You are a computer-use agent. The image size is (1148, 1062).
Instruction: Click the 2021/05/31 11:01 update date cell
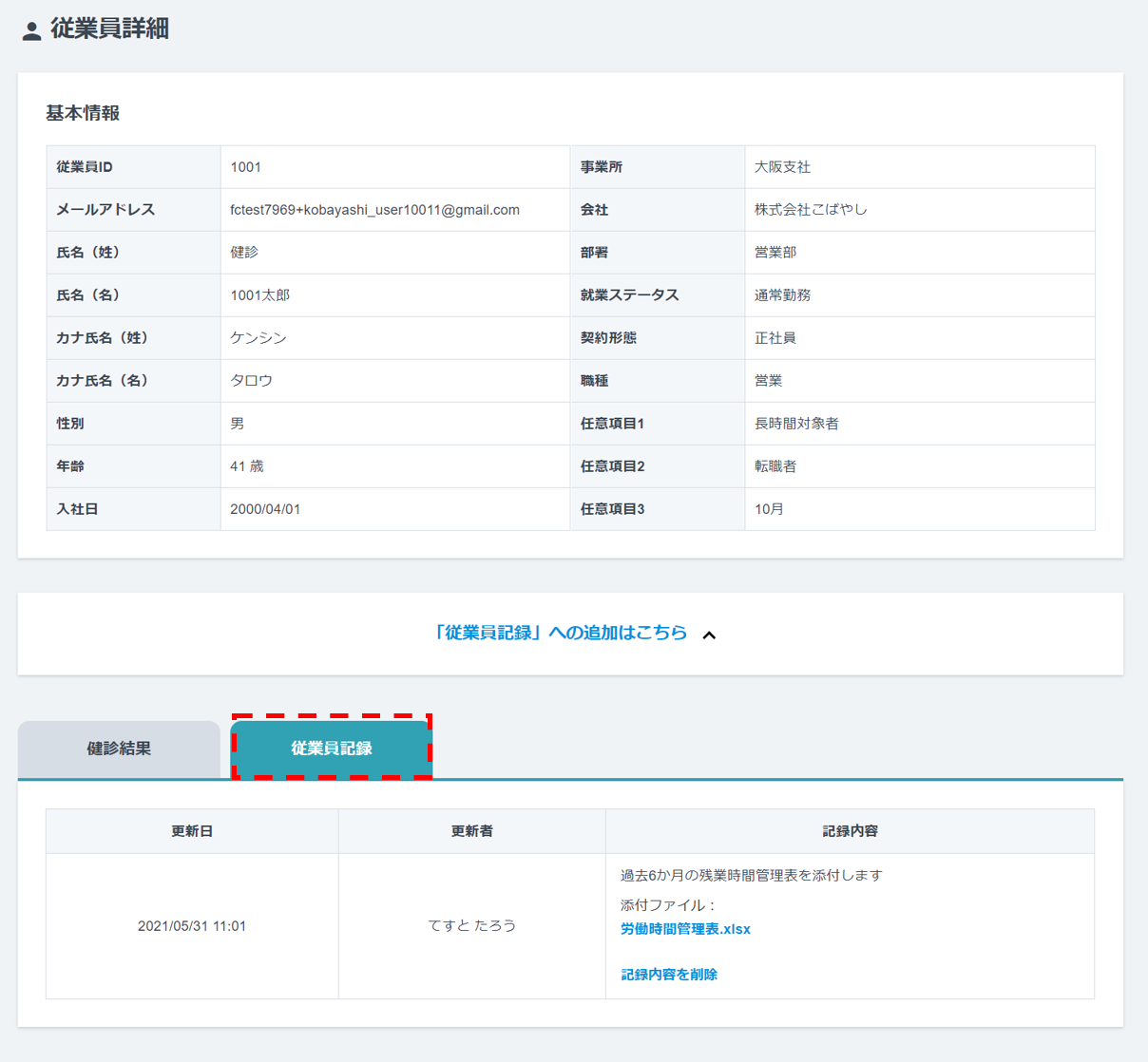click(x=192, y=926)
